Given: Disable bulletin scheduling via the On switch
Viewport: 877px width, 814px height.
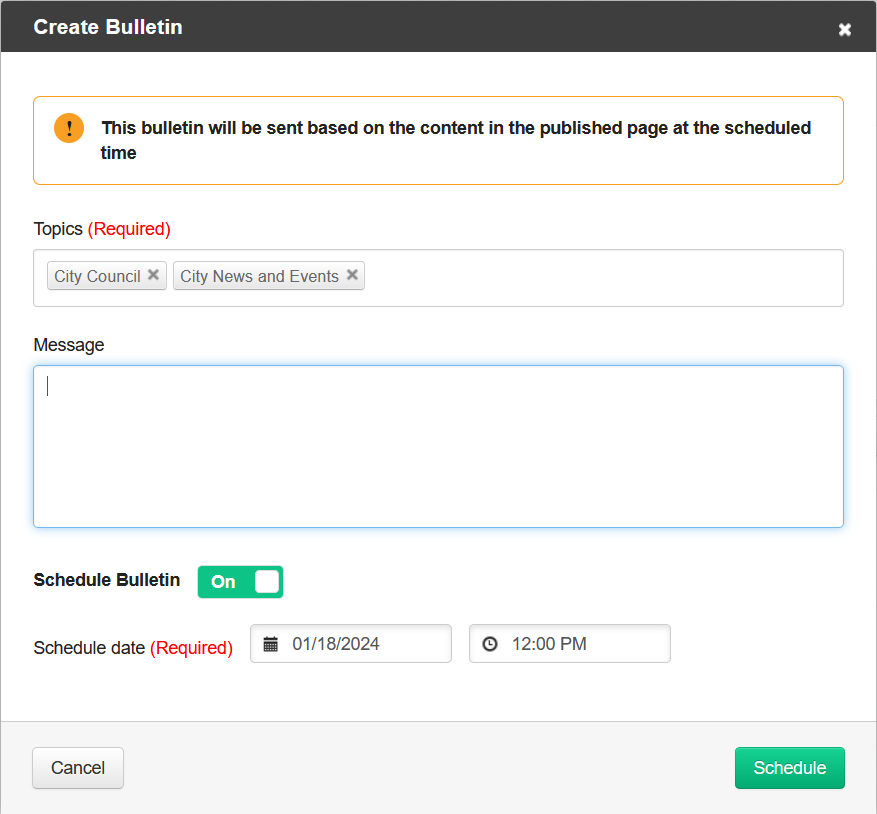Looking at the screenshot, I should [x=240, y=581].
